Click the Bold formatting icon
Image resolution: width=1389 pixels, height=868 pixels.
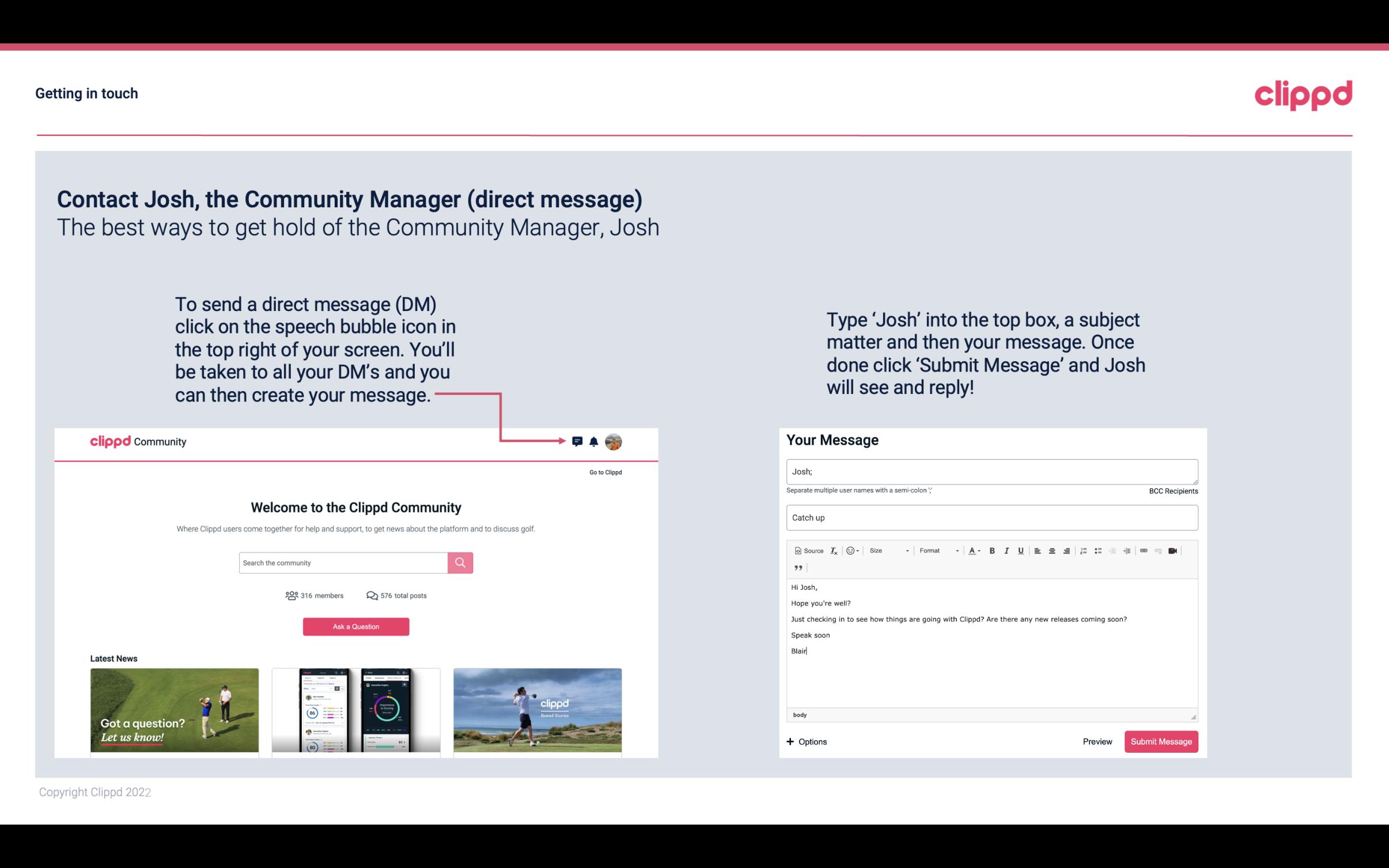(x=993, y=550)
